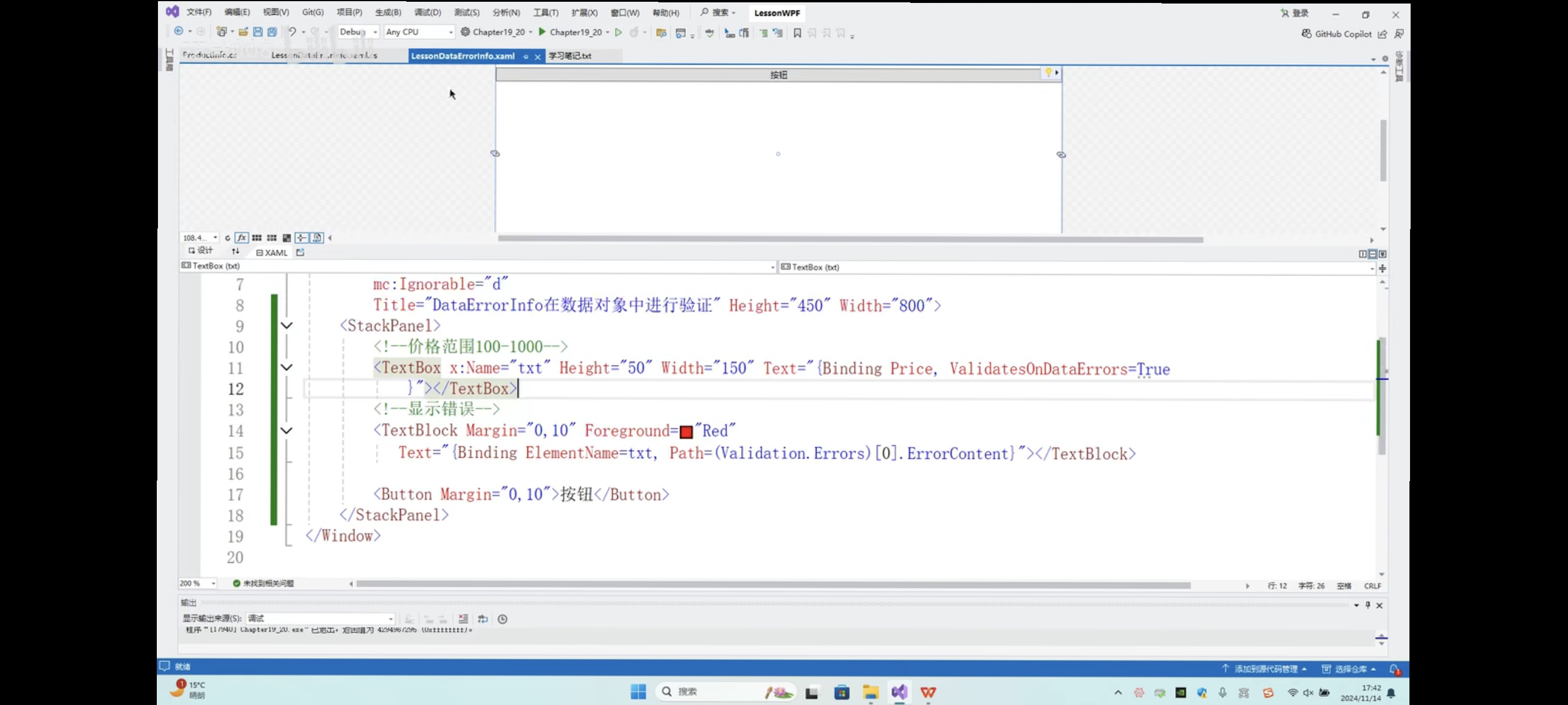
Task: Toggle the fx effects button in designer
Action: pyautogui.click(x=241, y=238)
